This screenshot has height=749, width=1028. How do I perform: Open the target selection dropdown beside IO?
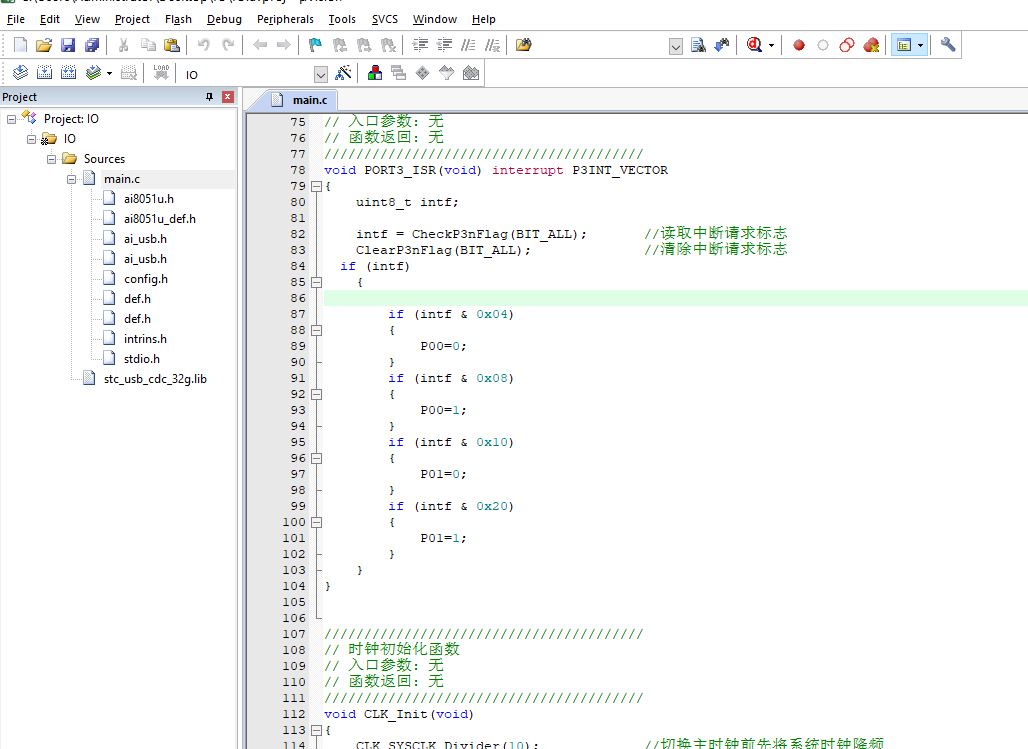[321, 74]
